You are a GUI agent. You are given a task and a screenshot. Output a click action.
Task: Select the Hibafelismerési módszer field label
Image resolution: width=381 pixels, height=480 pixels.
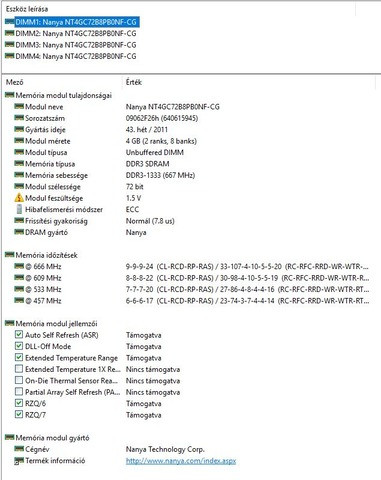pos(64,209)
